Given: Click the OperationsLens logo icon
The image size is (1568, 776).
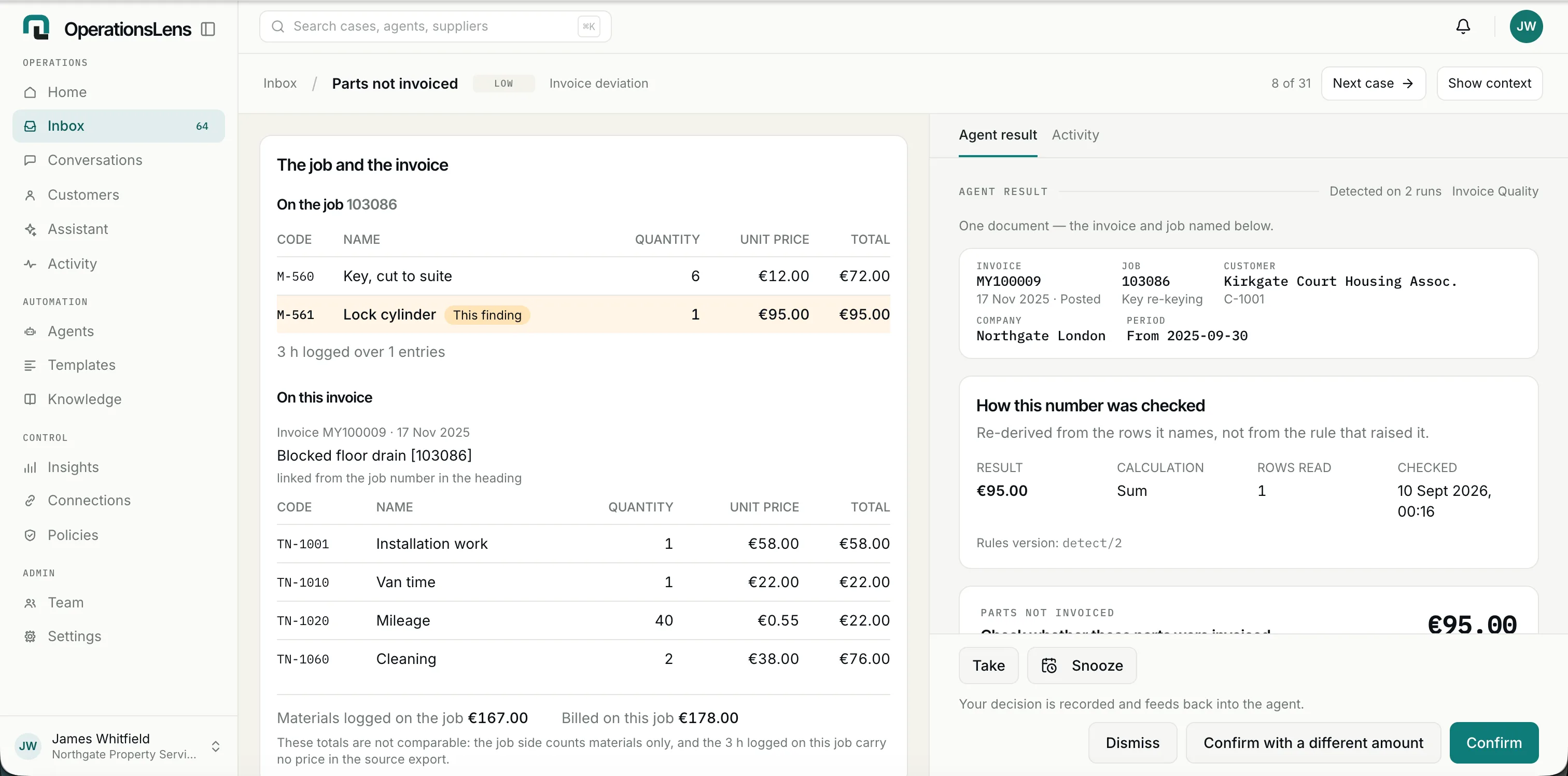Looking at the screenshot, I should point(36,27).
